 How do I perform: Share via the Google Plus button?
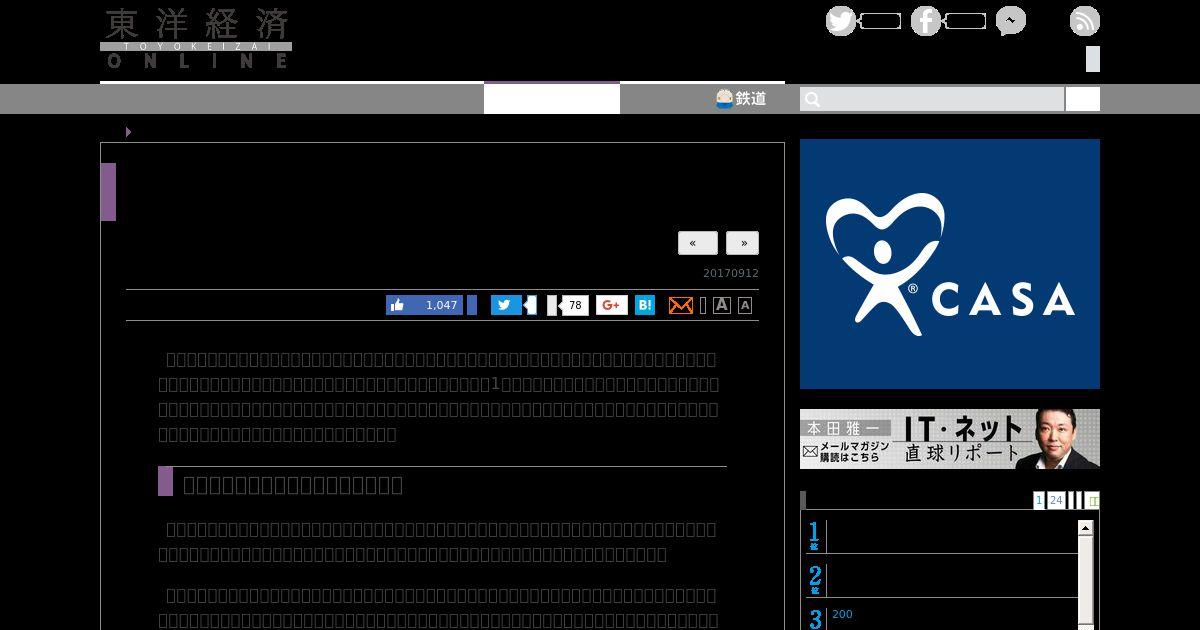612,305
